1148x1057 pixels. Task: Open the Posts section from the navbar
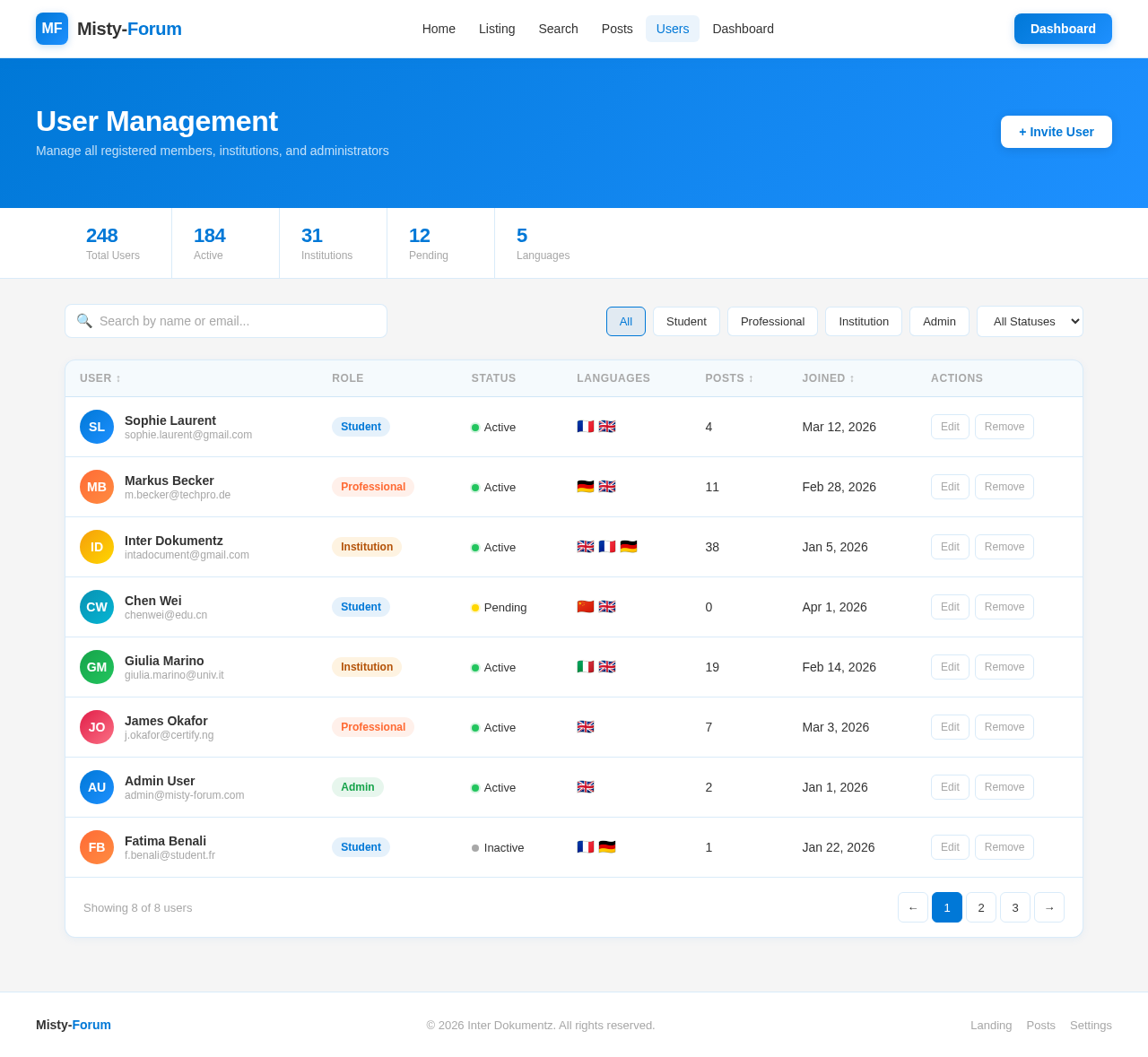click(617, 29)
